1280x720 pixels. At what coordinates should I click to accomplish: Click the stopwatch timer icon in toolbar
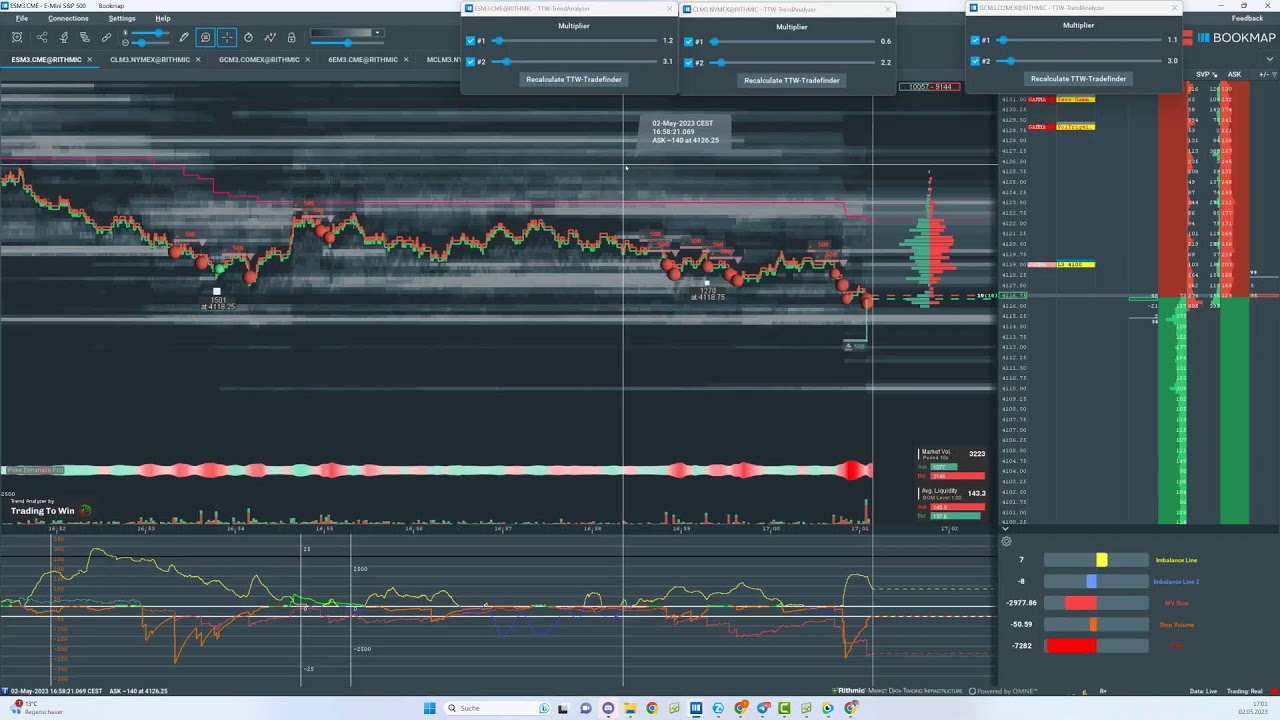point(248,38)
